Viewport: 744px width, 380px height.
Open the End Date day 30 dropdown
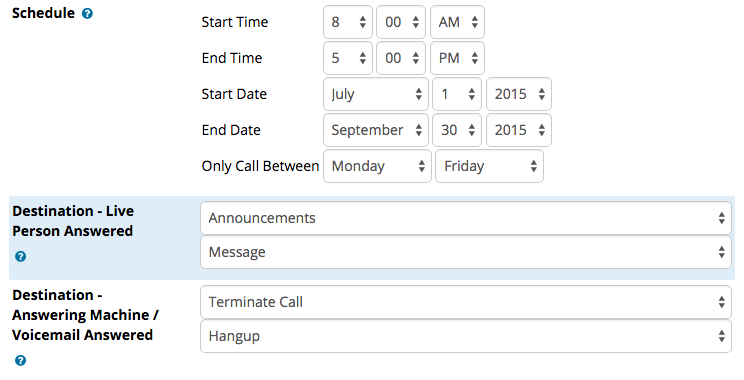point(457,130)
